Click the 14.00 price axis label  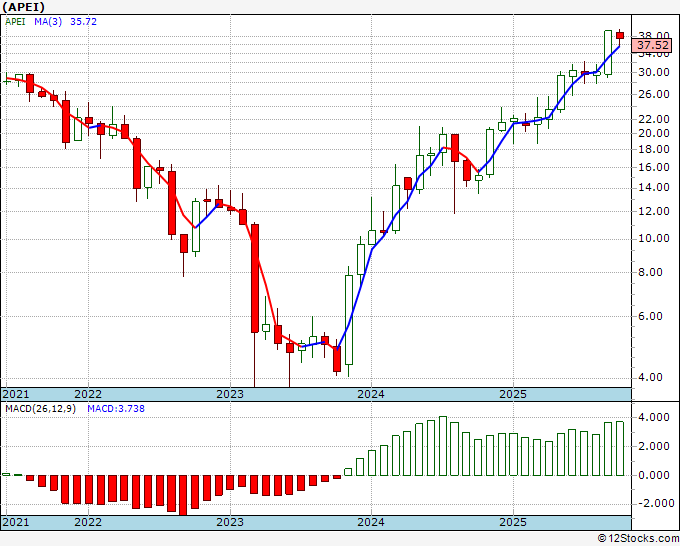tap(655, 188)
